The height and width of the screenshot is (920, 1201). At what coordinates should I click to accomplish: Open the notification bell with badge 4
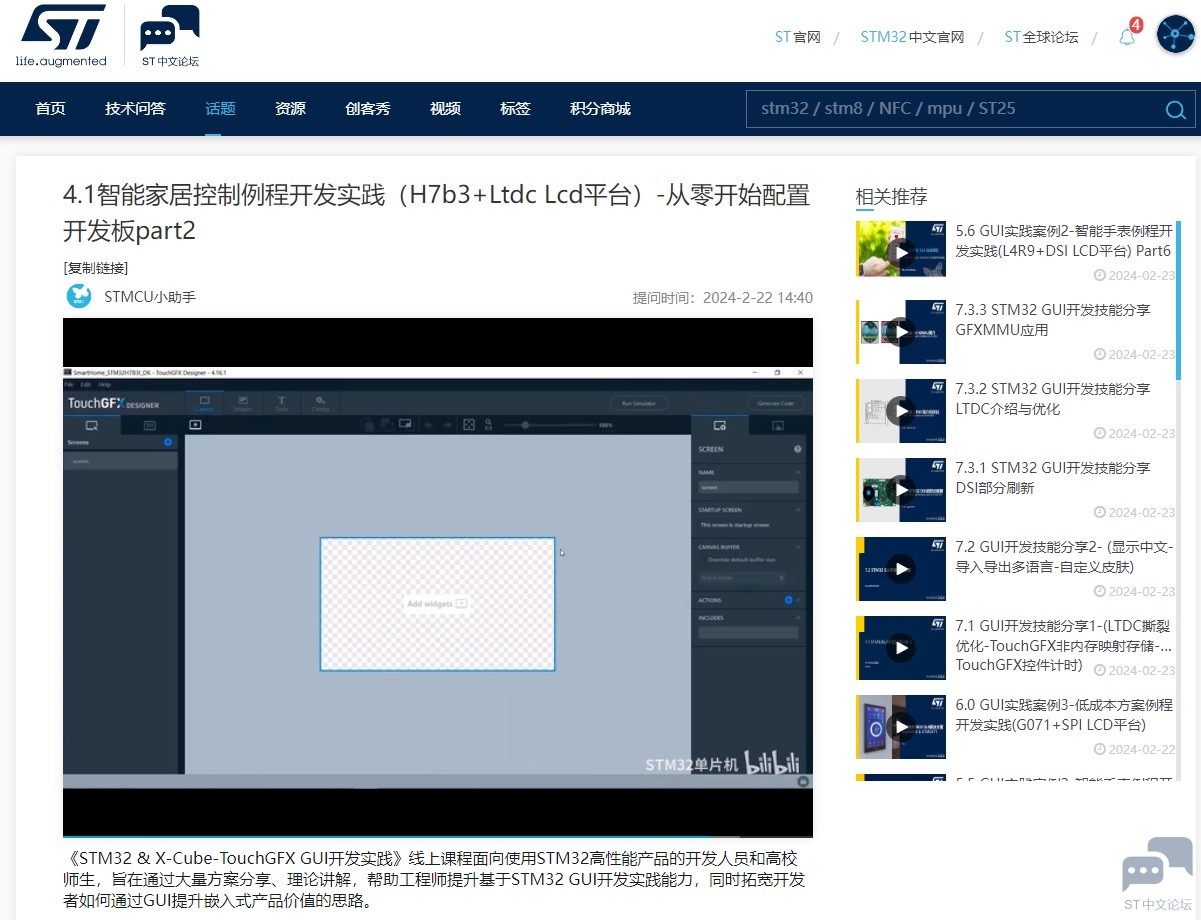tap(1128, 36)
